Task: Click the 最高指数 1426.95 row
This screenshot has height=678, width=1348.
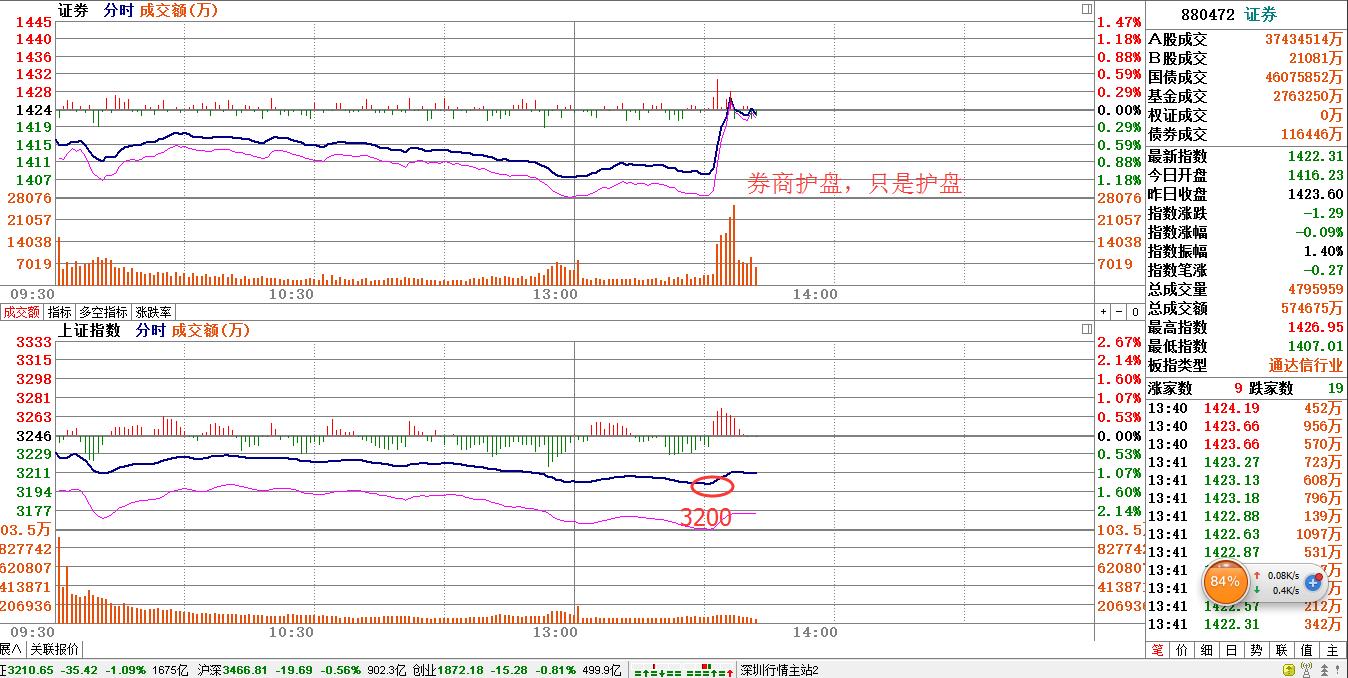Action: [1245, 327]
